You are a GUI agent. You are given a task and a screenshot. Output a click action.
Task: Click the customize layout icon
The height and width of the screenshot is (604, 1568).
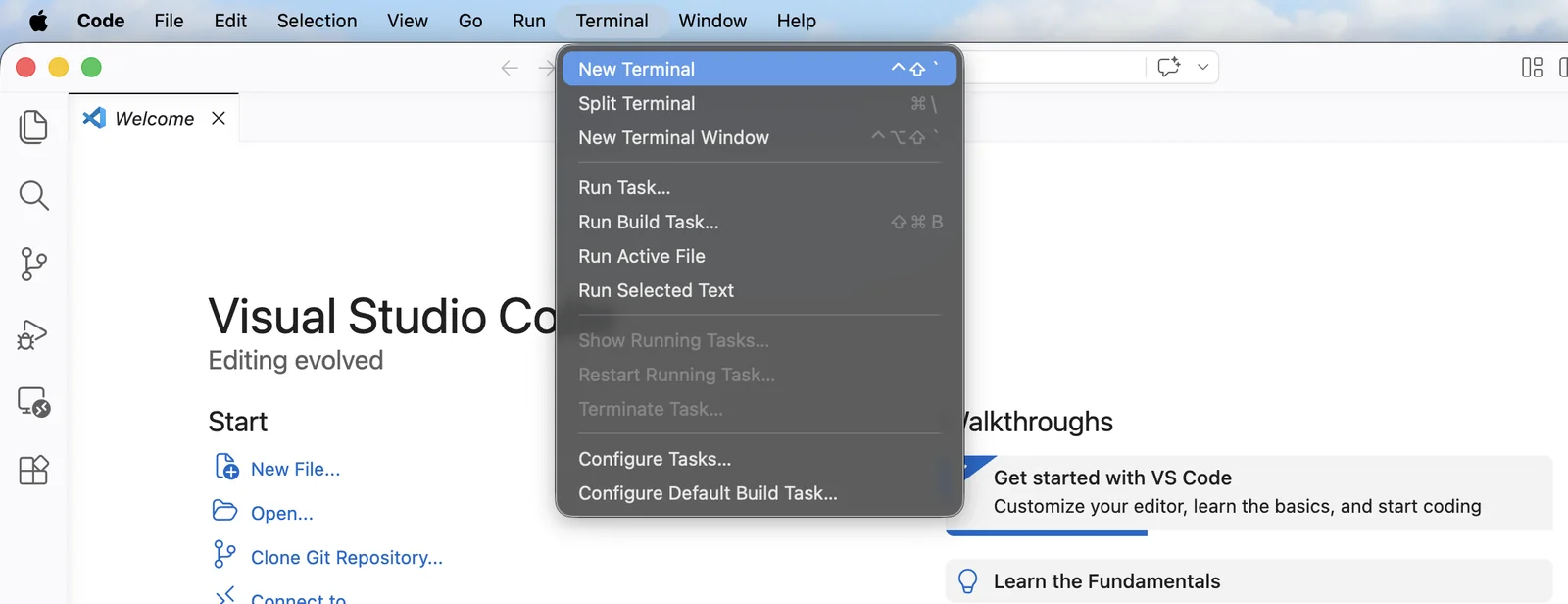(1532, 67)
